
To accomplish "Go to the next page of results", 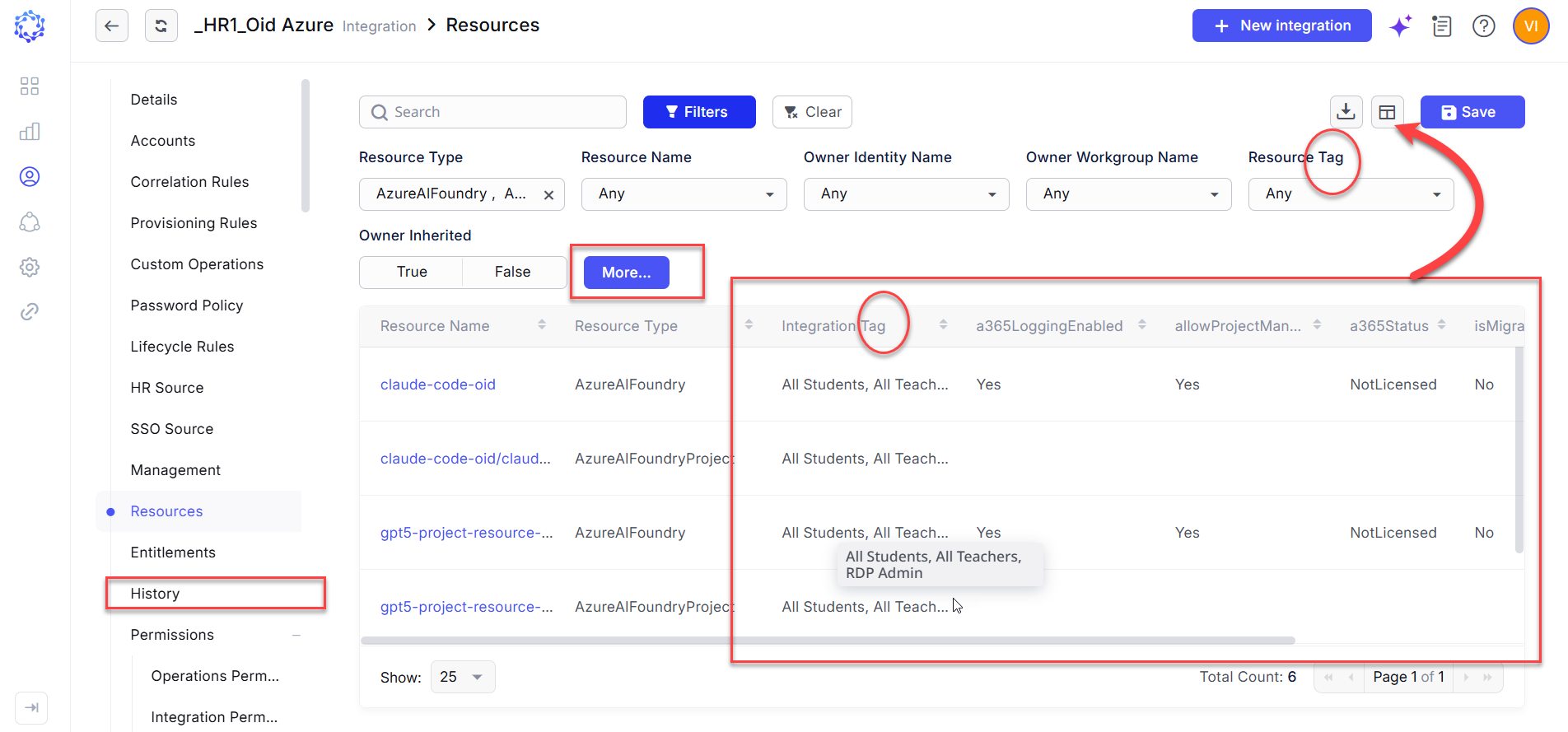I will tap(1466, 677).
